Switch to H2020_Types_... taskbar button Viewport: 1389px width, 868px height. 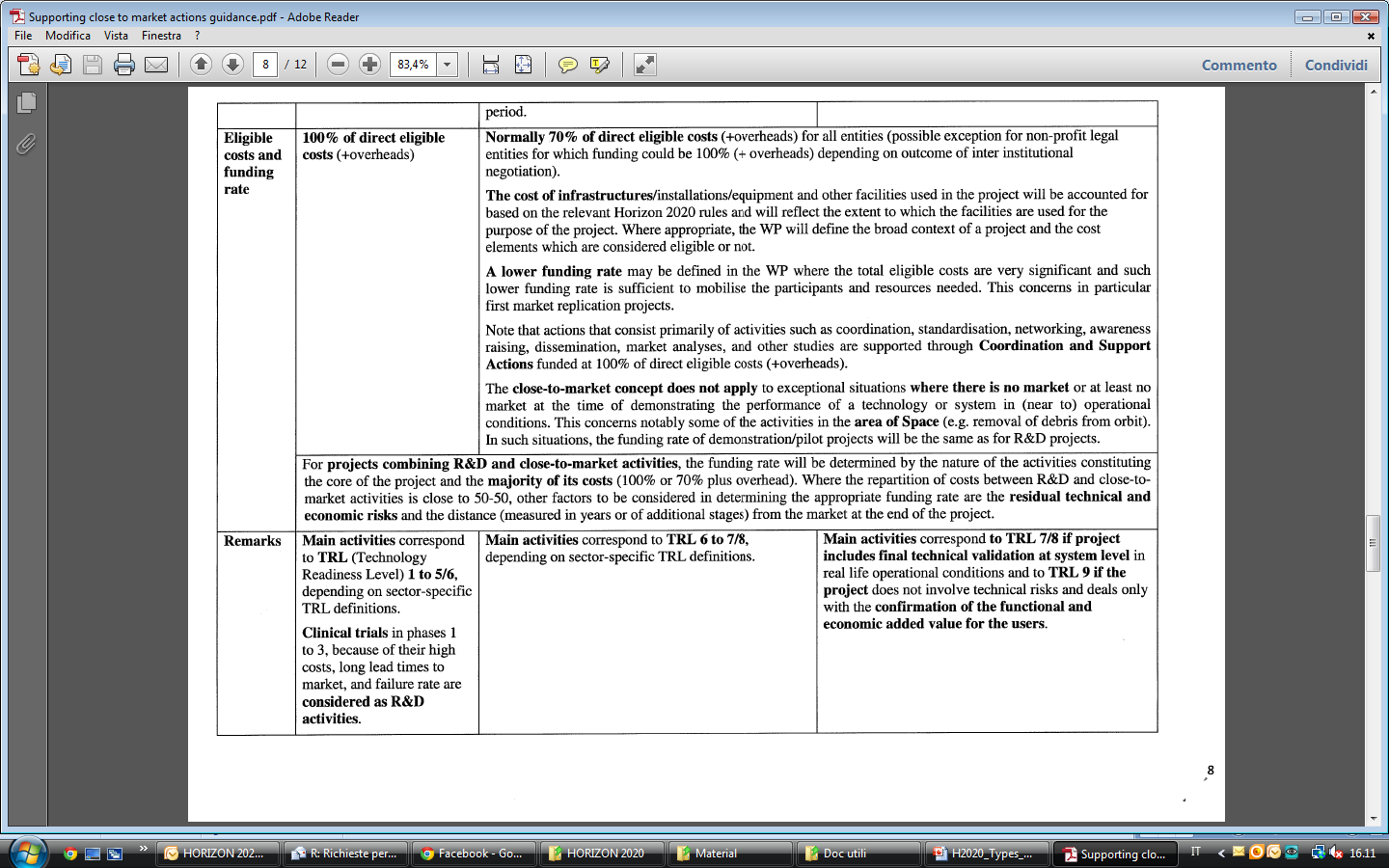(x=988, y=854)
